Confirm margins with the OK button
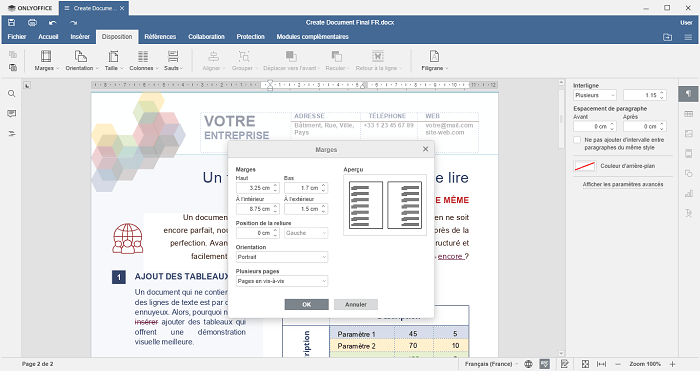This screenshot has height=371, width=700. 307,304
